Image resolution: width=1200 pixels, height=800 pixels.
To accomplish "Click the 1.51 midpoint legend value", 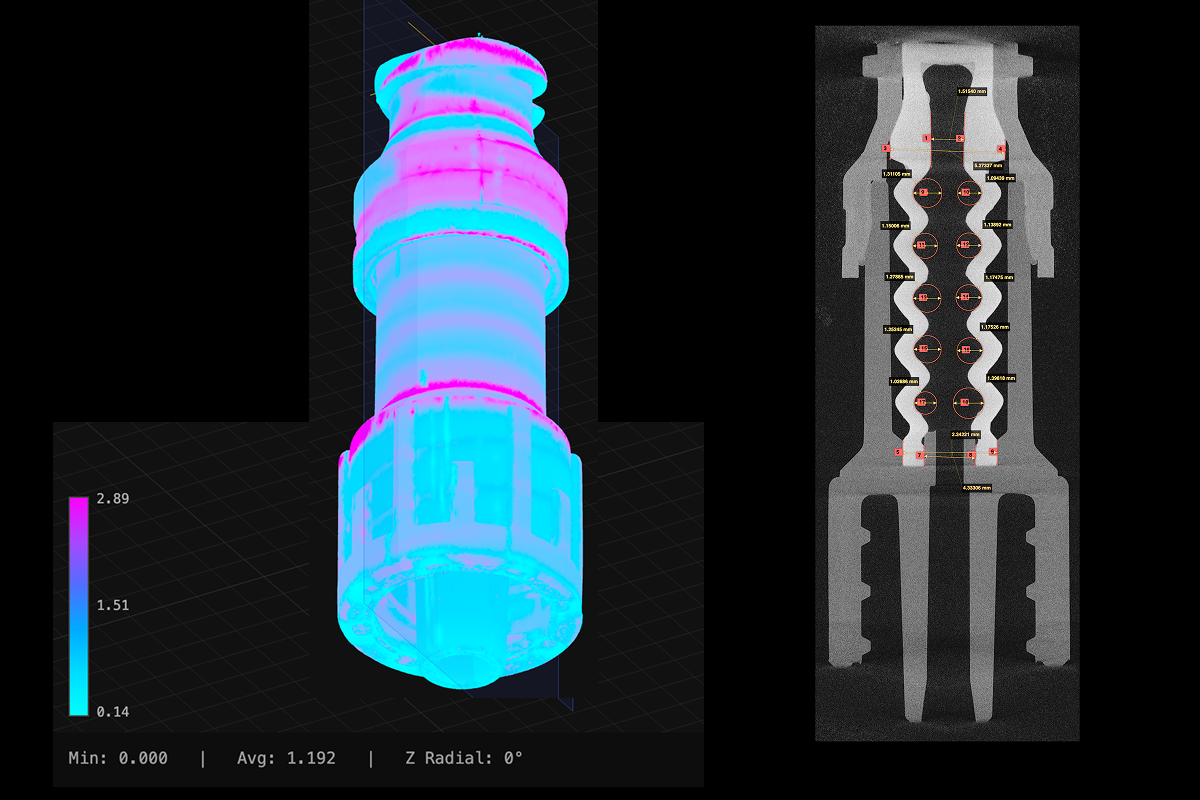I will coord(112,605).
